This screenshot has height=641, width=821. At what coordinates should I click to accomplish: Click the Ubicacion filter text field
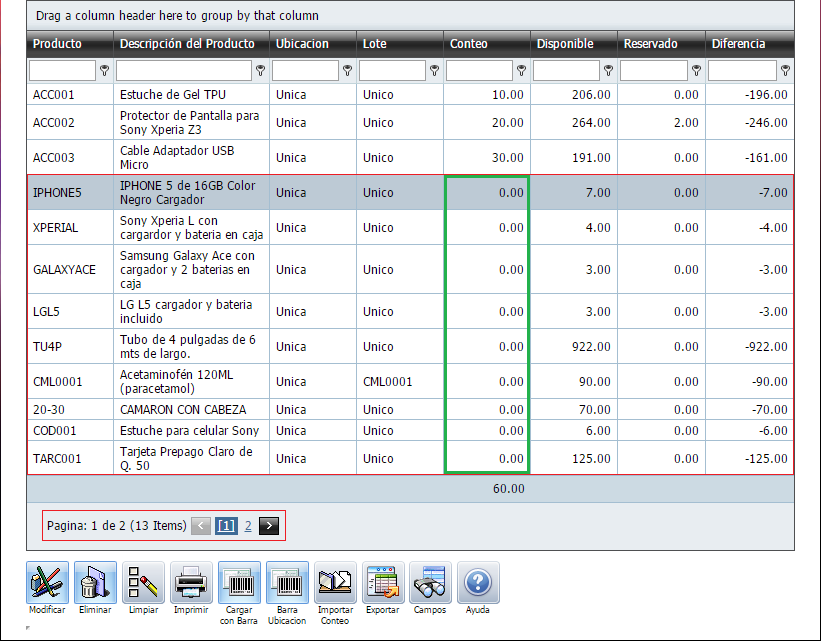pyautogui.click(x=305, y=71)
